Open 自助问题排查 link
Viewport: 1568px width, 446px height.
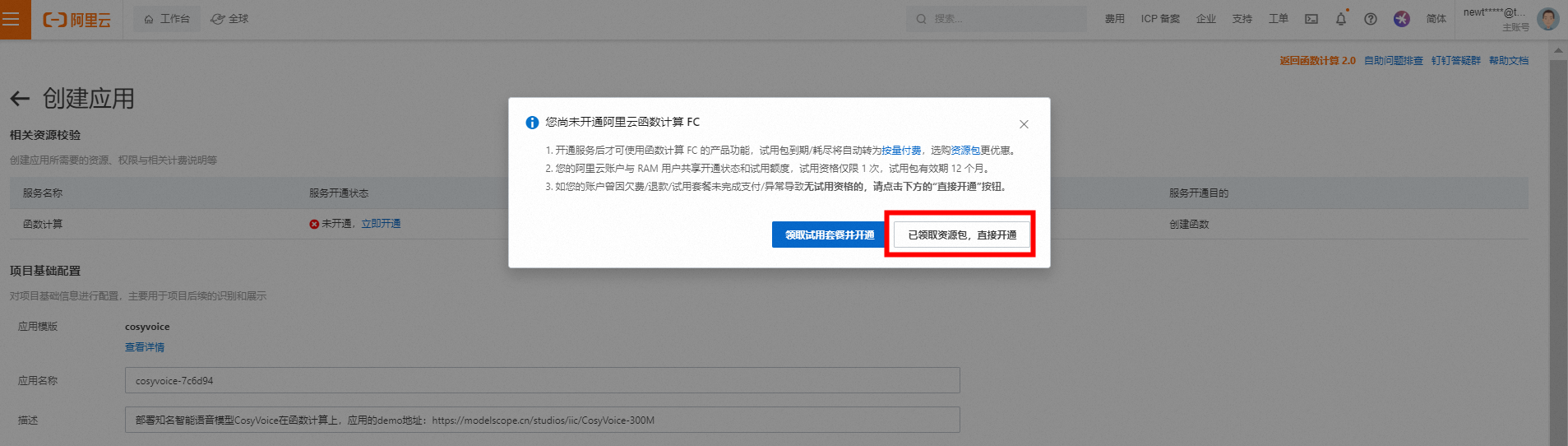point(1393,61)
